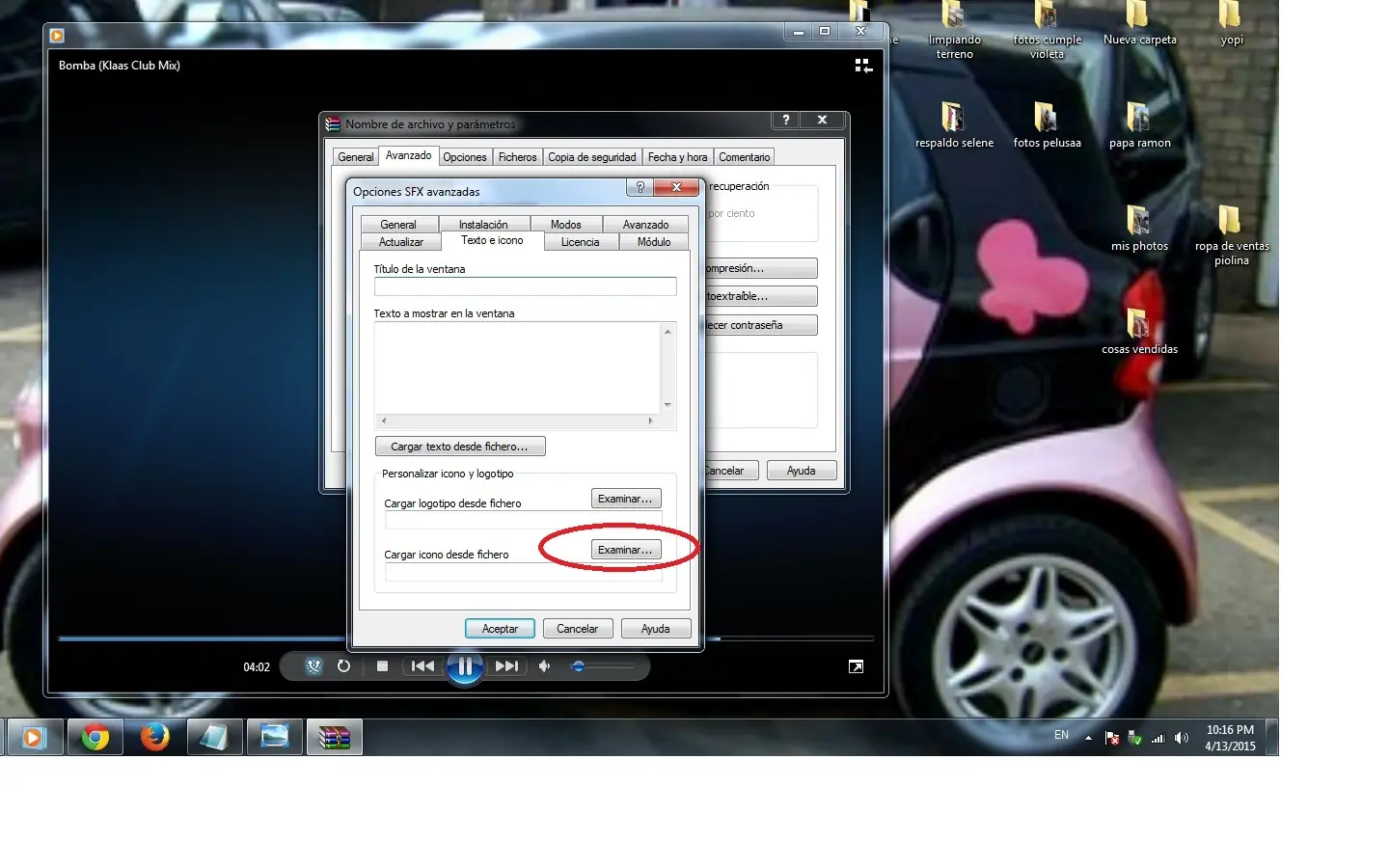Viewport: 1389px width, 868px height.
Task: Open the Opciones tab in archive dialog
Action: (x=465, y=157)
